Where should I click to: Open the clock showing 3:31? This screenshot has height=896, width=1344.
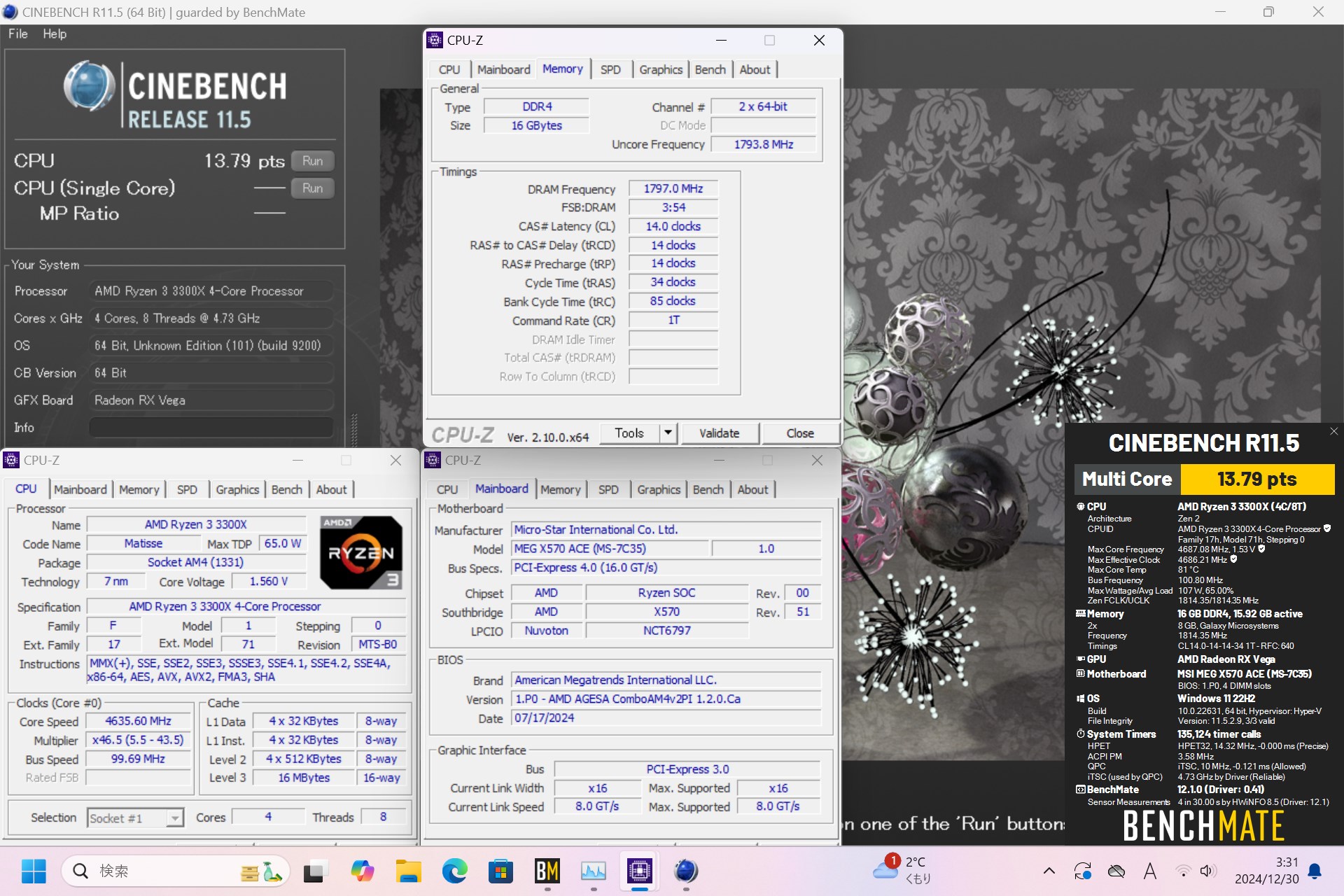(x=1267, y=871)
